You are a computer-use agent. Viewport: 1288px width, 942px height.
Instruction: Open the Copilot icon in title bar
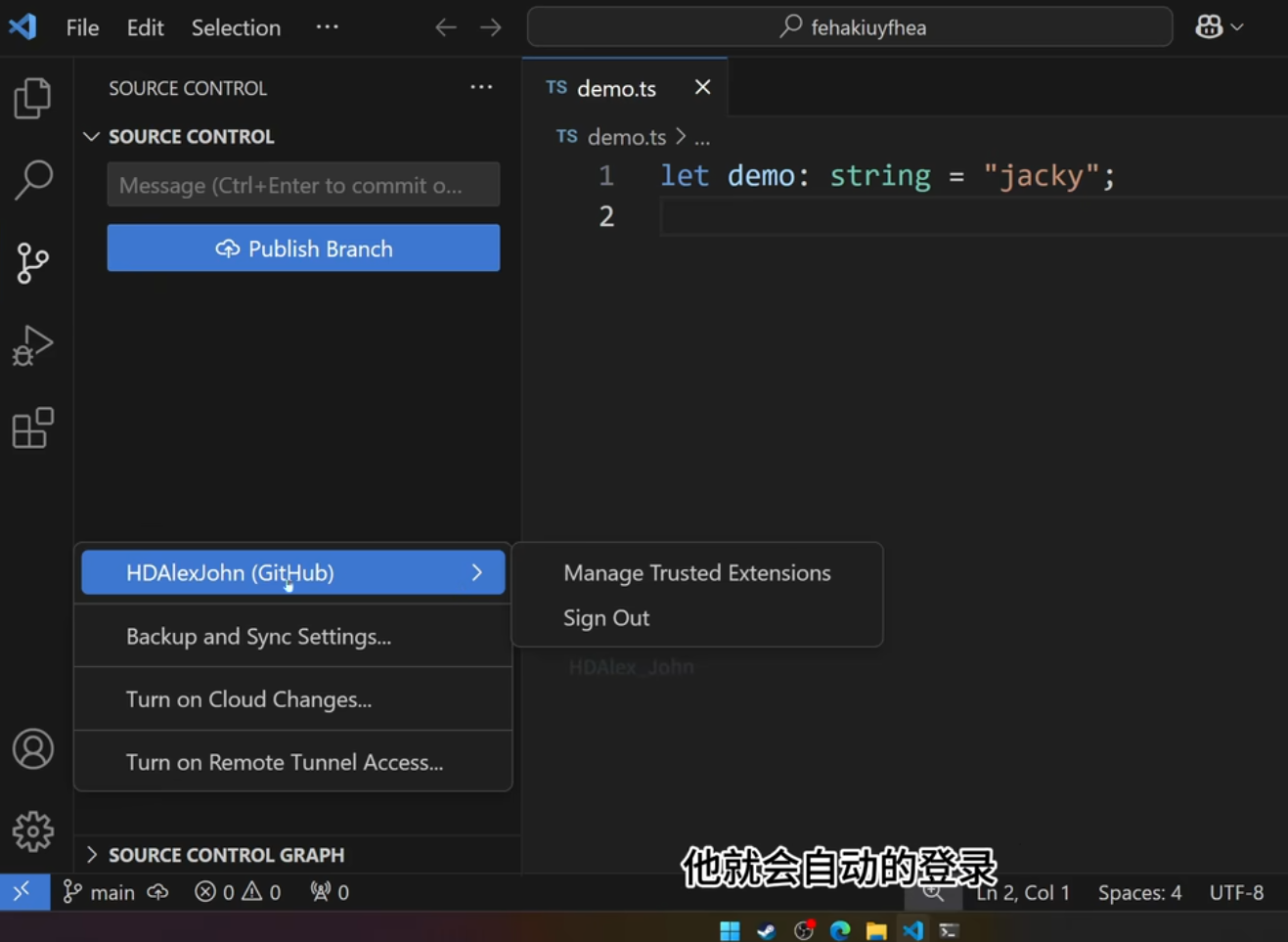click(x=1209, y=26)
